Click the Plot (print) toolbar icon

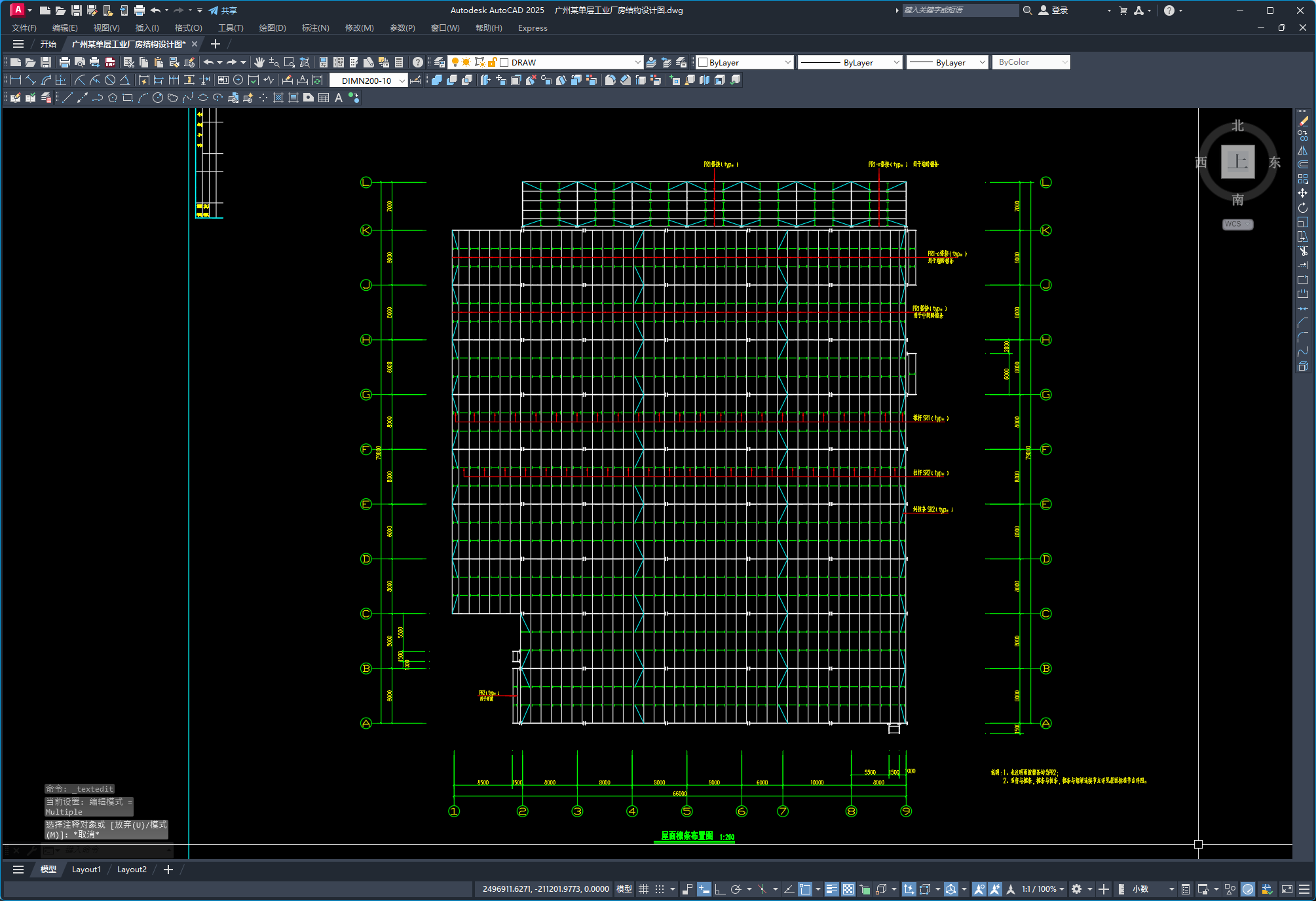64,62
